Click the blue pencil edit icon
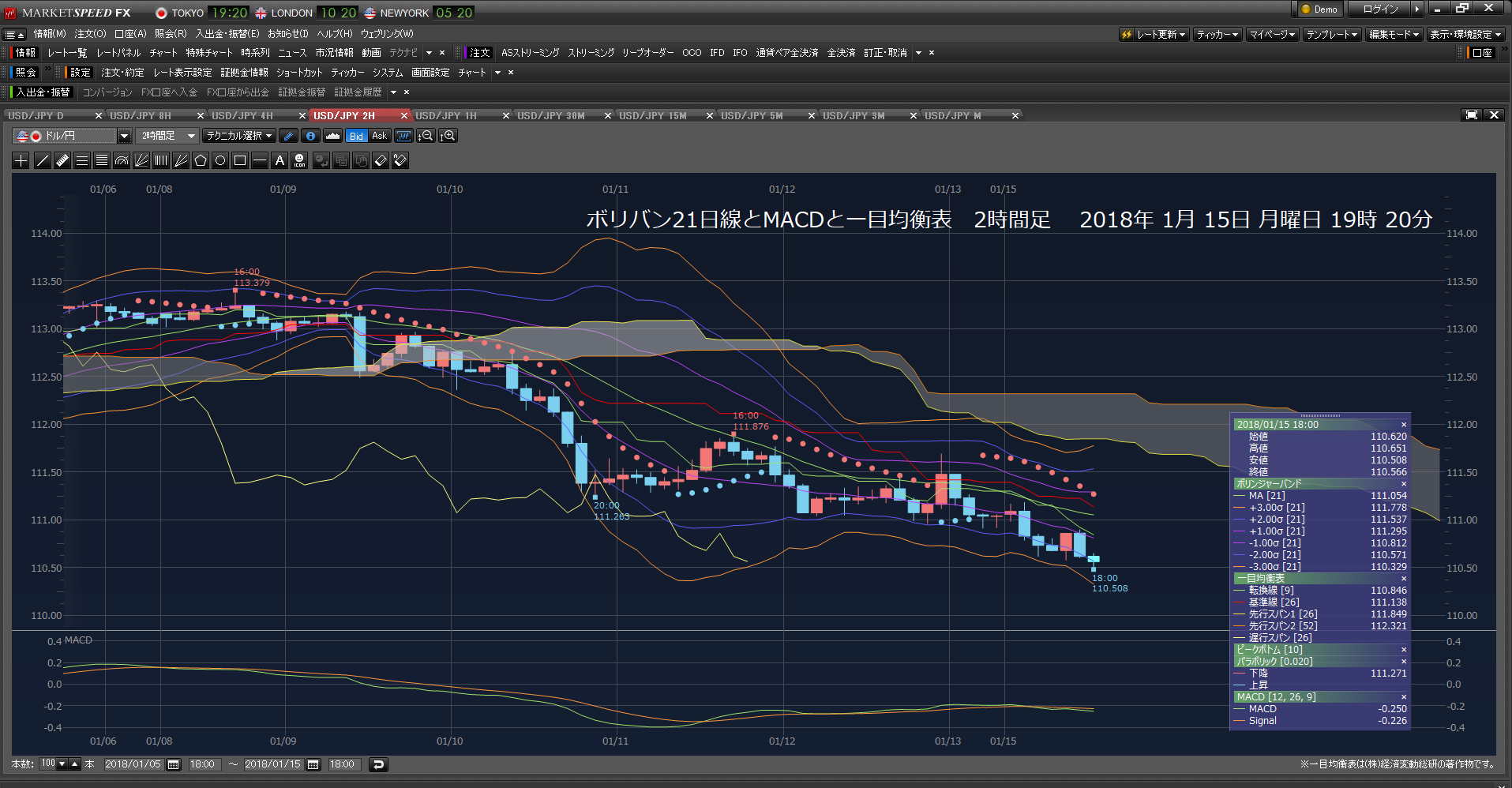This screenshot has height=788, width=1512. (x=289, y=136)
